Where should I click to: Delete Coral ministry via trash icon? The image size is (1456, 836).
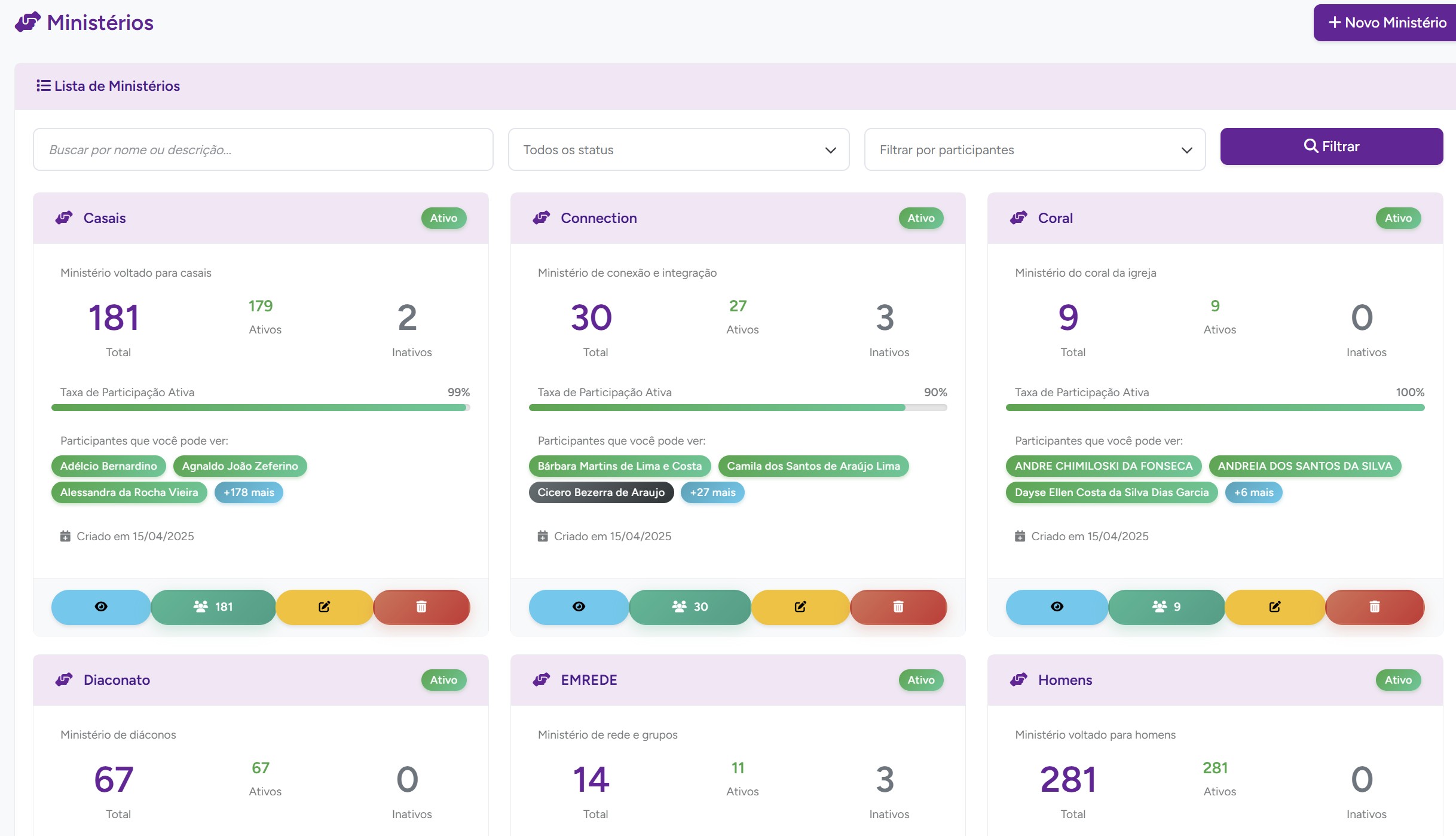click(1375, 607)
